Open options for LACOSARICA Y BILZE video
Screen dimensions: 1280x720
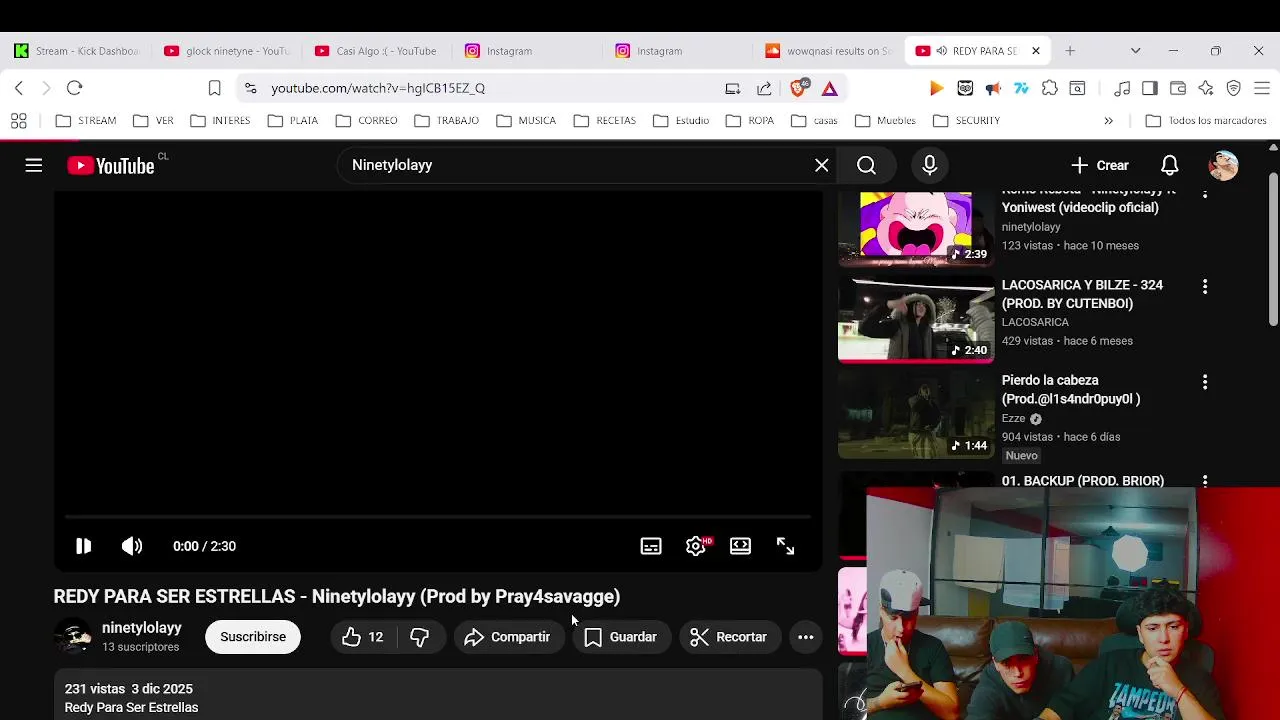click(1205, 286)
